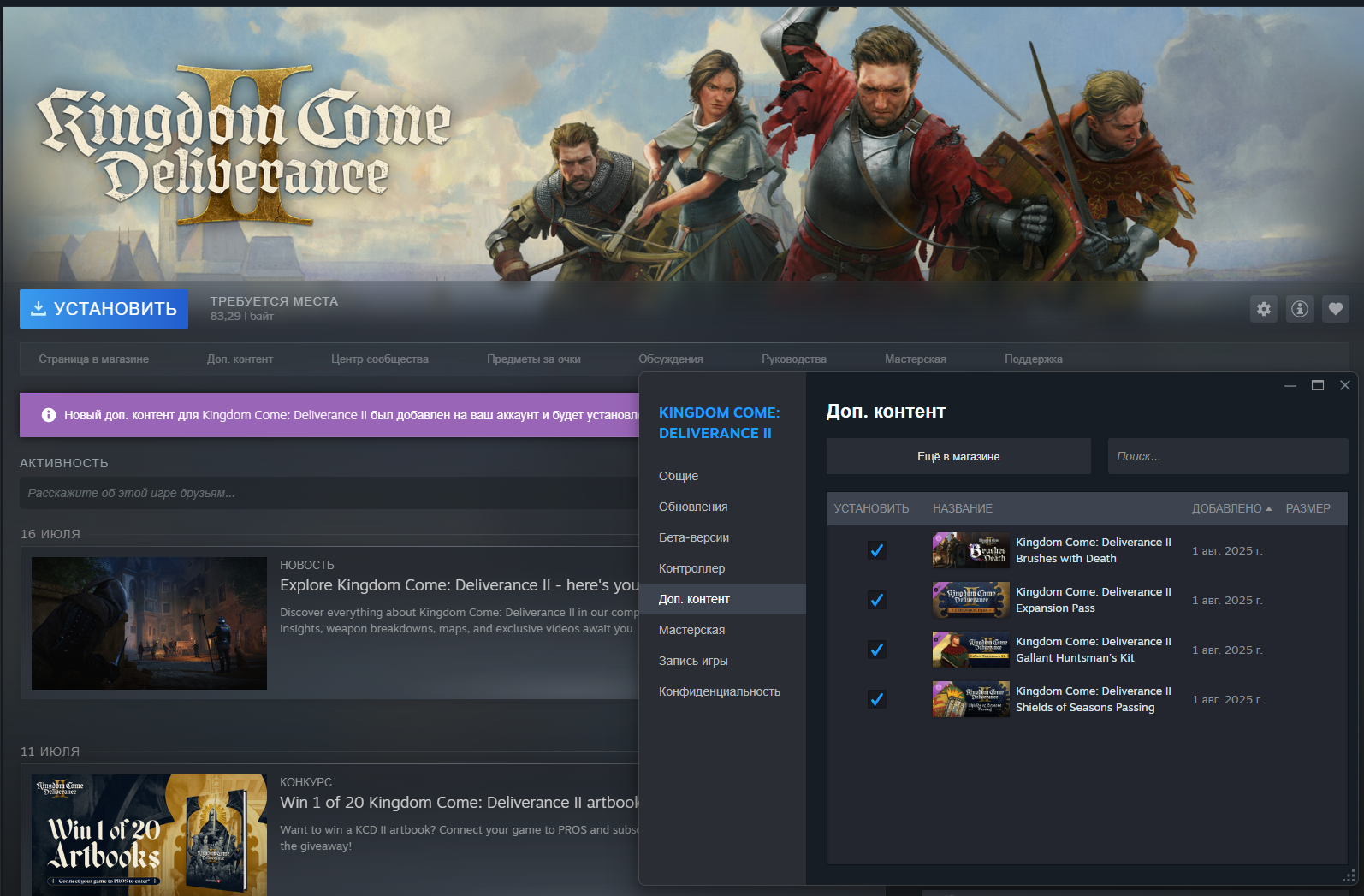The height and width of the screenshot is (896, 1364).
Task: Open Запись игры settings section
Action: click(722, 661)
